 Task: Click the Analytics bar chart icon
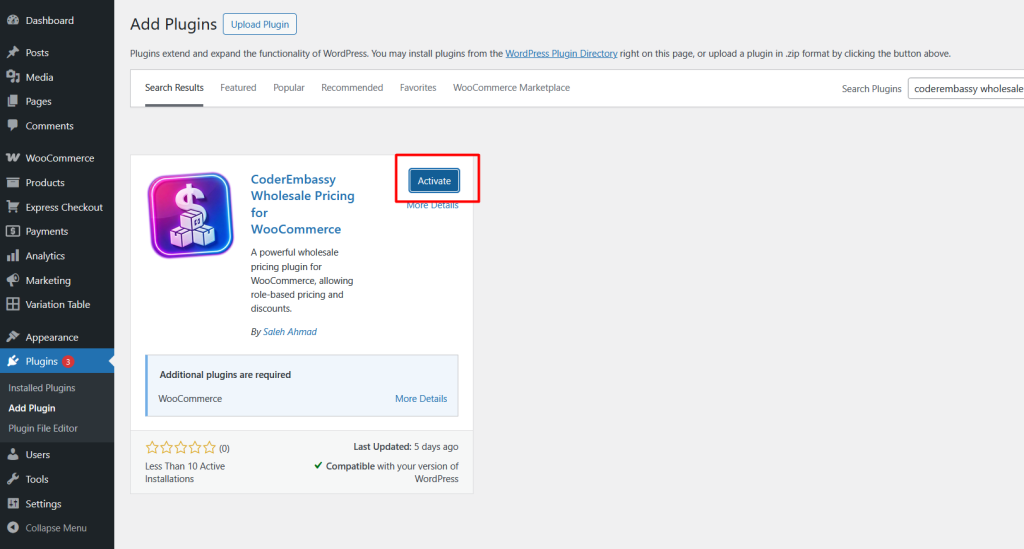[x=12, y=256]
